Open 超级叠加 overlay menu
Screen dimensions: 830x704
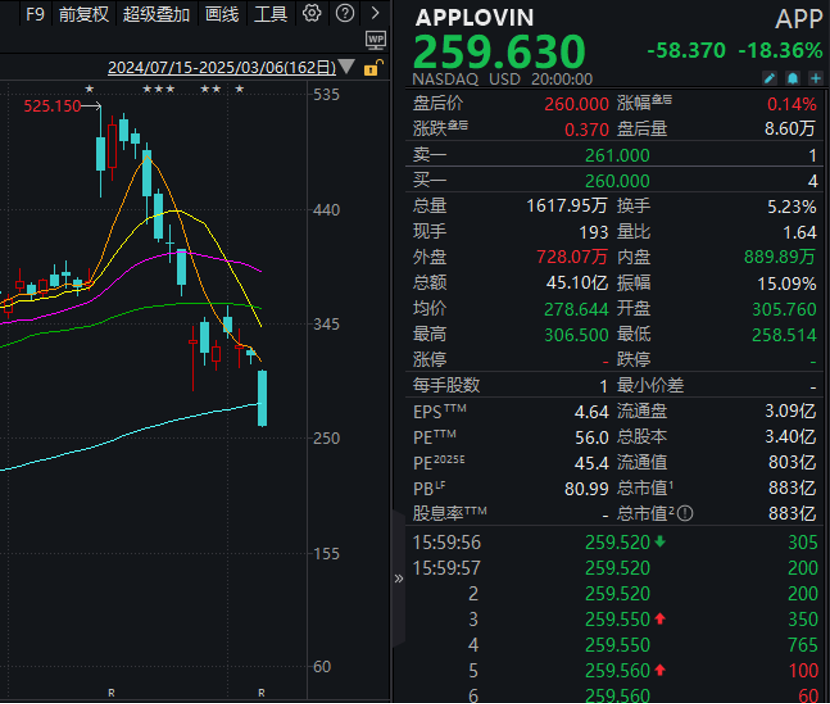pyautogui.click(x=156, y=14)
